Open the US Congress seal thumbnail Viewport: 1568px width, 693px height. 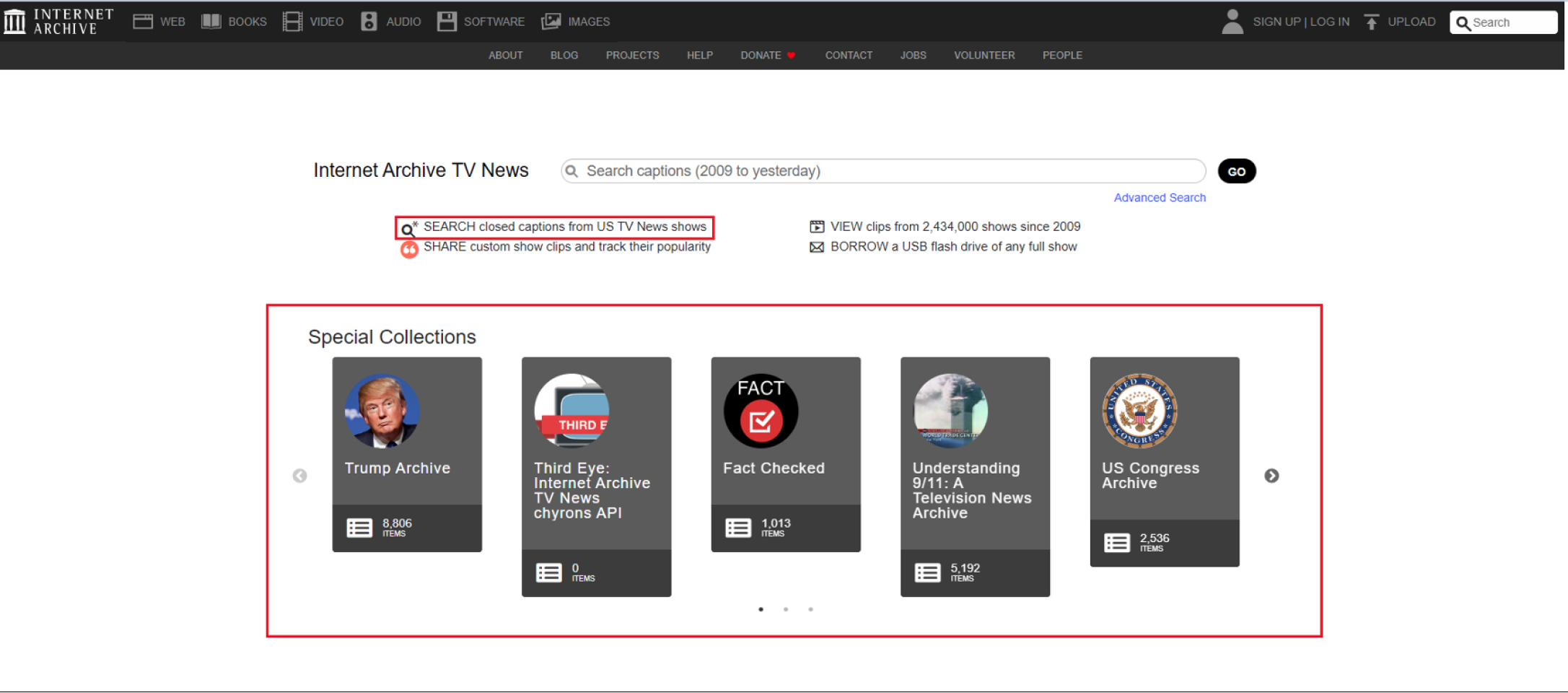coord(1140,411)
